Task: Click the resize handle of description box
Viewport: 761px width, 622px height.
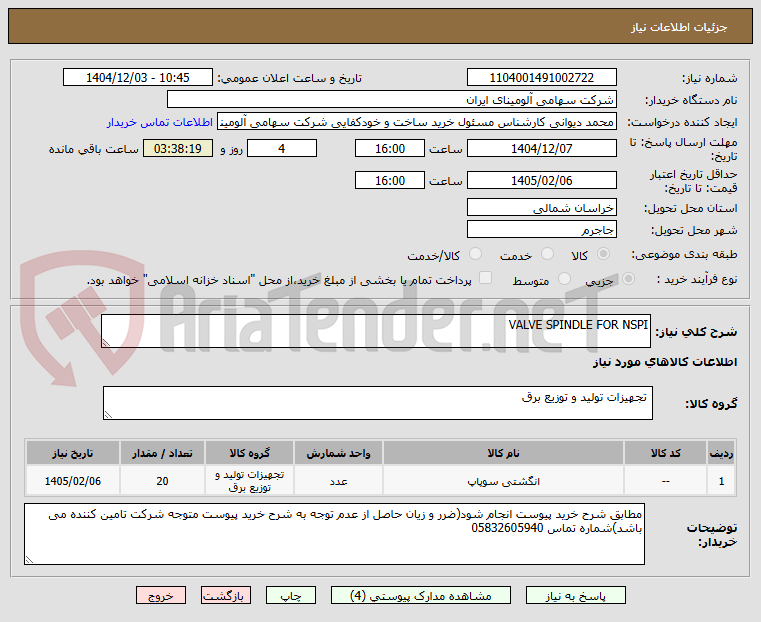Action: coord(106,343)
